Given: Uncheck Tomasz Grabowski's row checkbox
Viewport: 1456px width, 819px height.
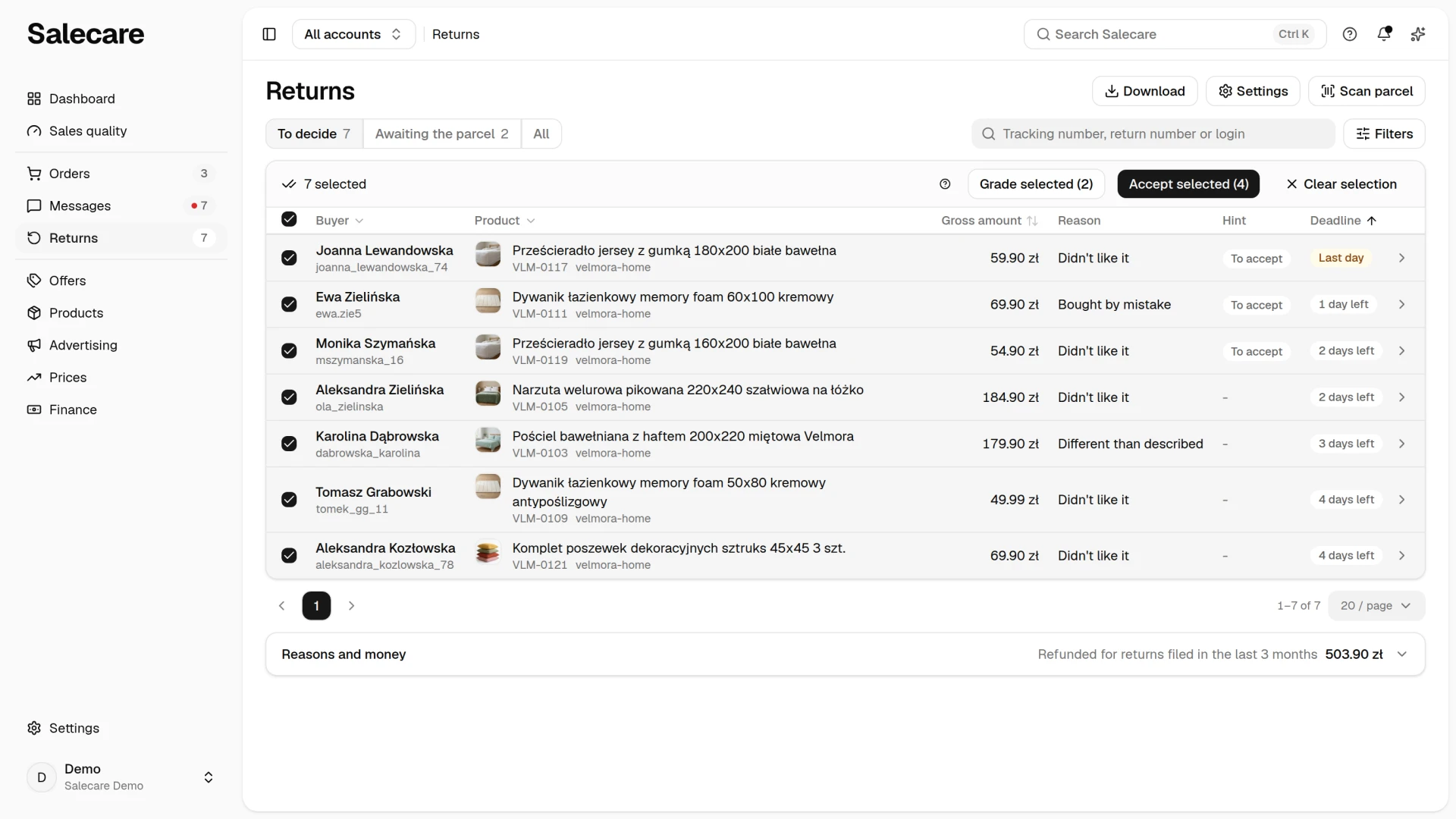Looking at the screenshot, I should [289, 500].
